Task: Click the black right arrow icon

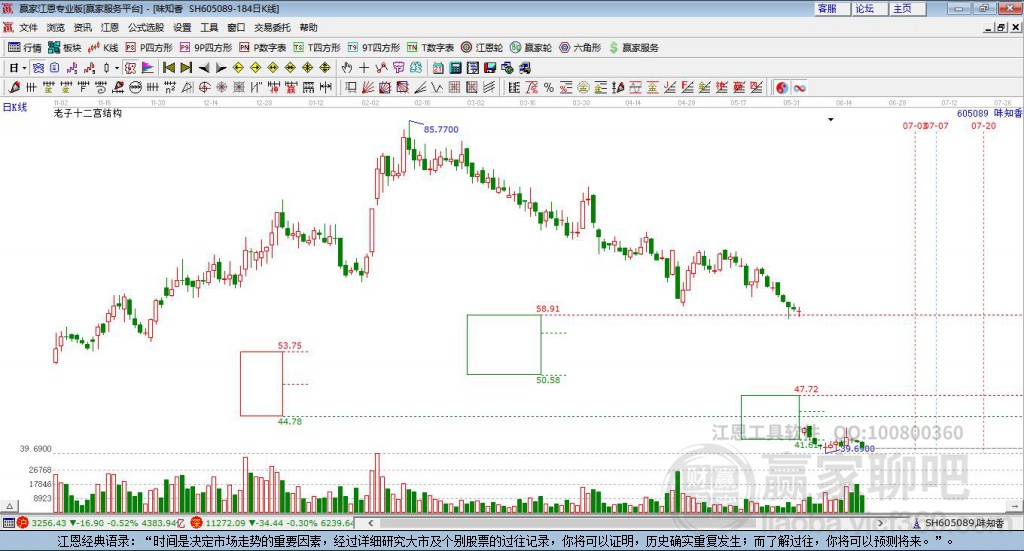Action: tap(221, 68)
